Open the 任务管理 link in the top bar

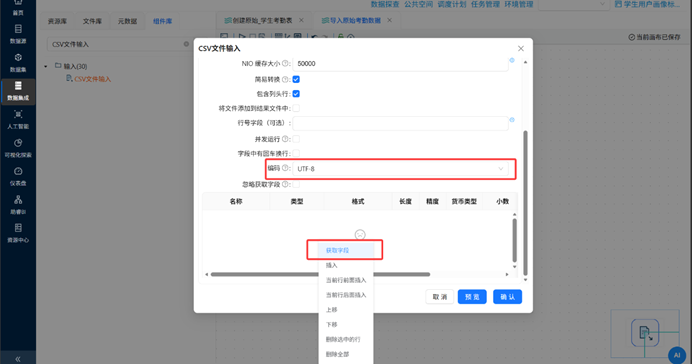click(x=485, y=4)
